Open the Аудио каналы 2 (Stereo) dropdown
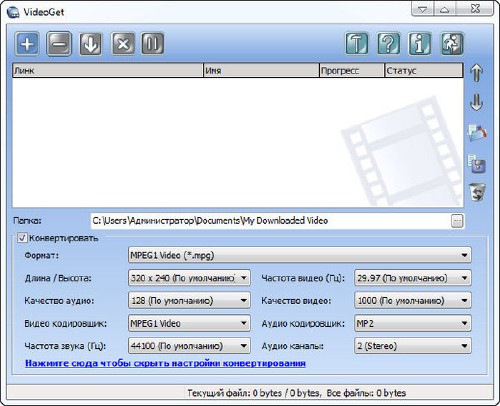 pyautogui.click(x=413, y=346)
